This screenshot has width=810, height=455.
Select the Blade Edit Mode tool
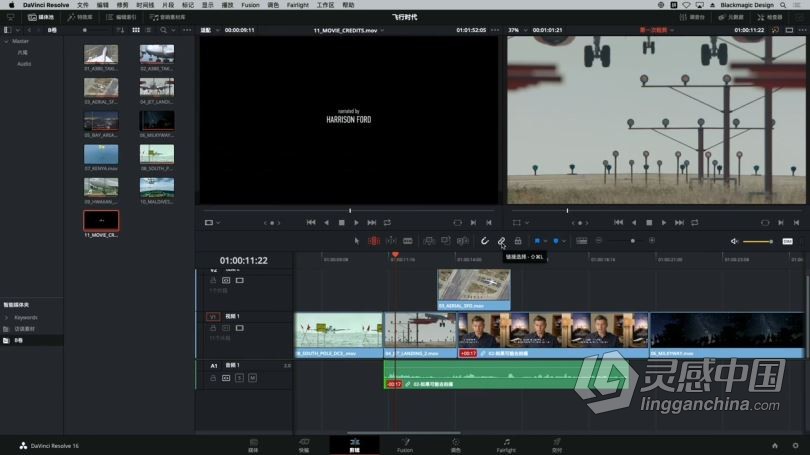(408, 241)
